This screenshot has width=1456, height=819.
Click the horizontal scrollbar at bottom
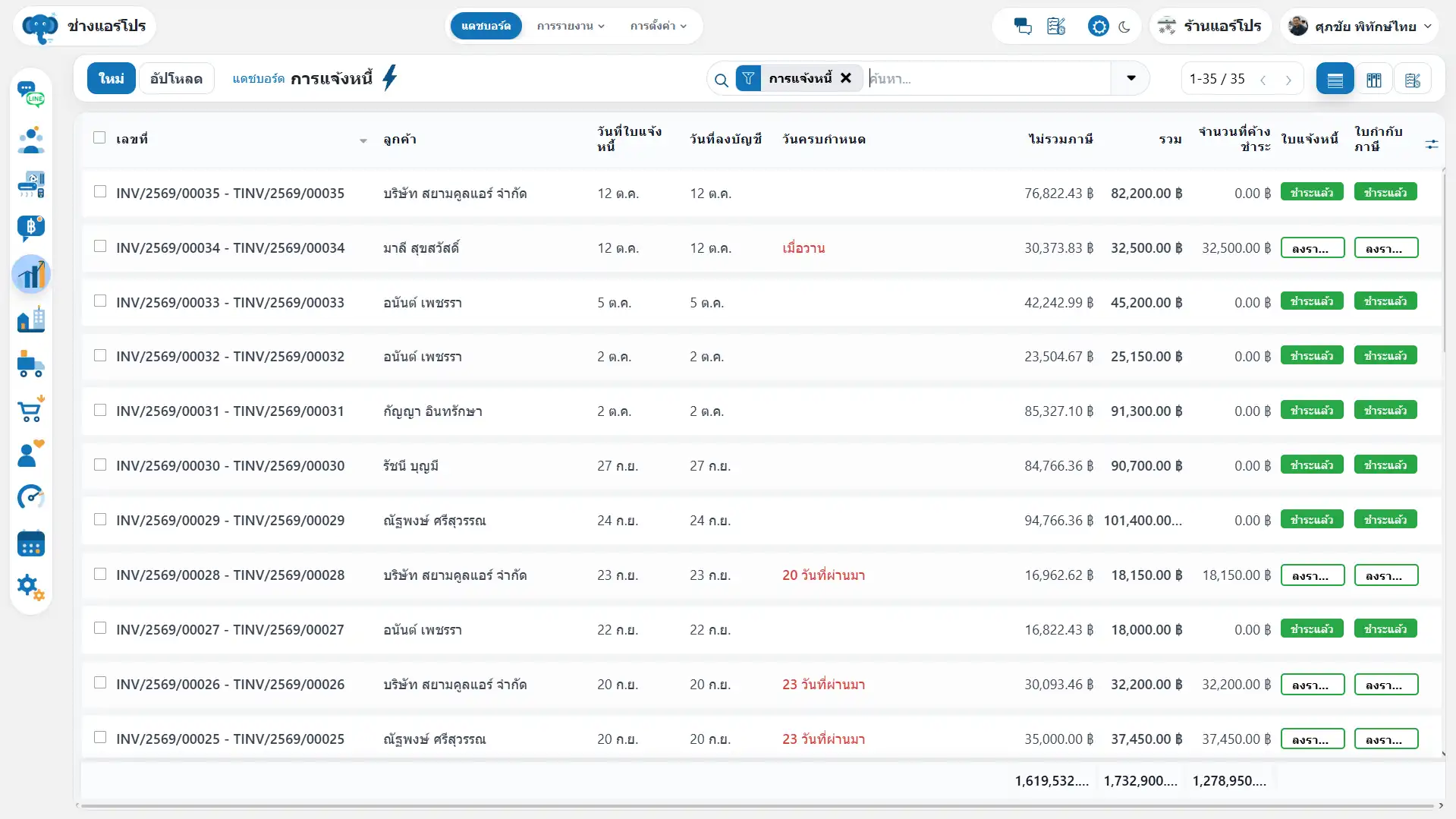757,806
